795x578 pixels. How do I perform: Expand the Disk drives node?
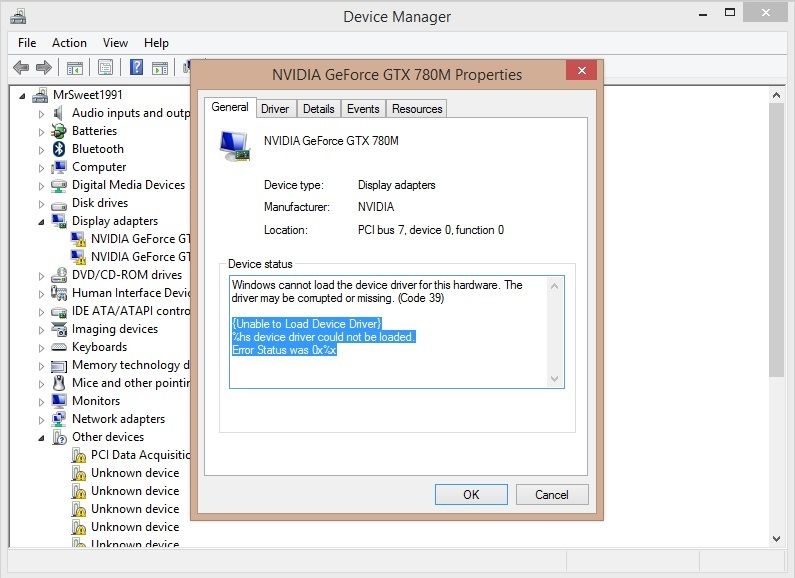41,204
